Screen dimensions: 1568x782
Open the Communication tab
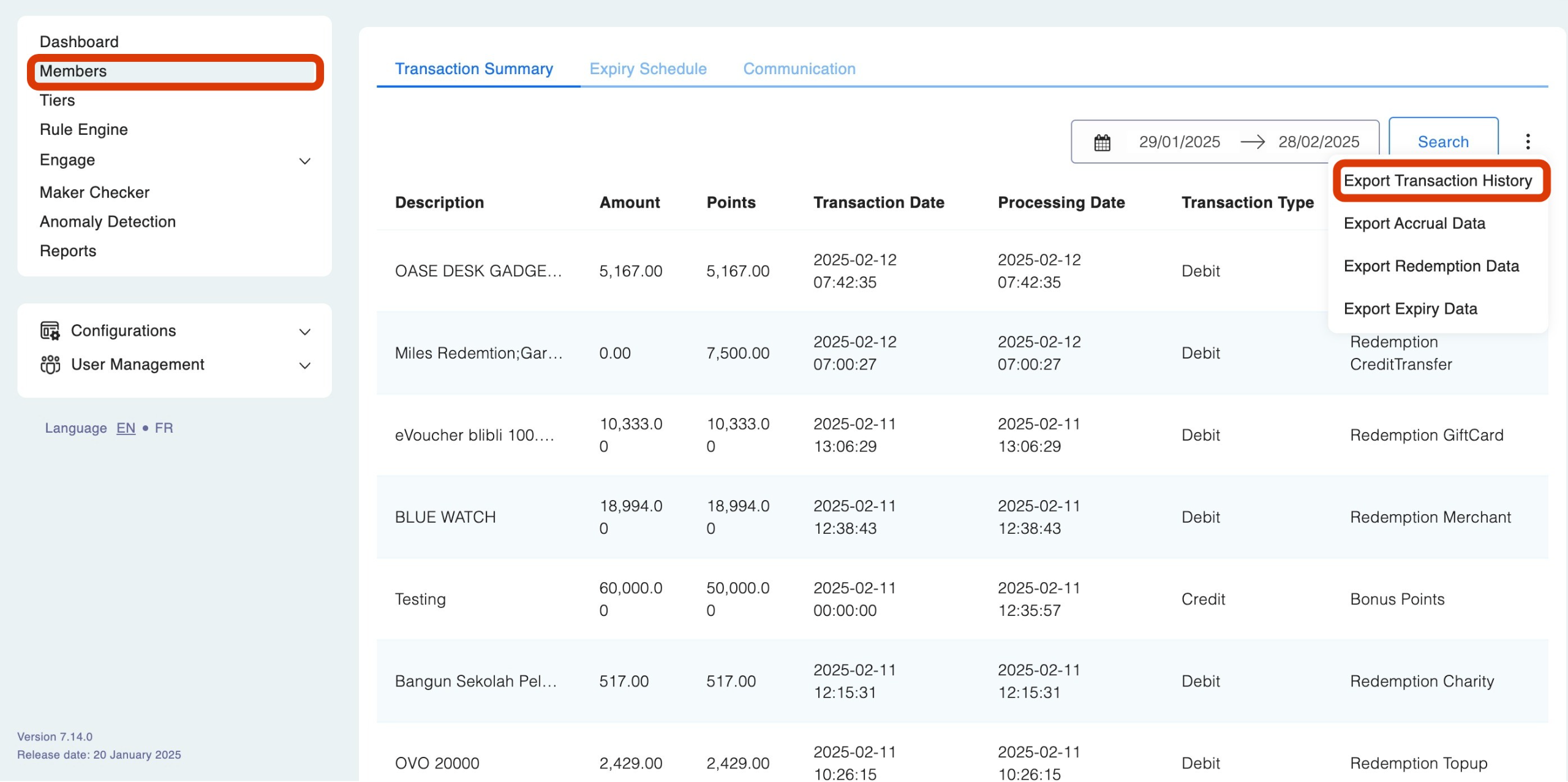click(x=799, y=69)
